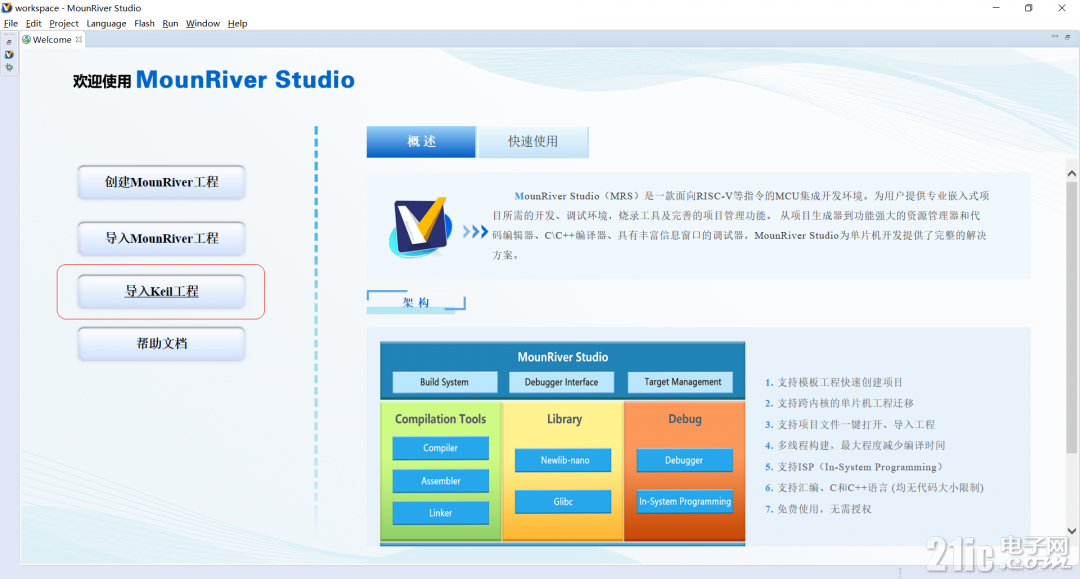The height and width of the screenshot is (579, 1080).
Task: Minimize the Welcome view panel
Action: coord(1055,36)
